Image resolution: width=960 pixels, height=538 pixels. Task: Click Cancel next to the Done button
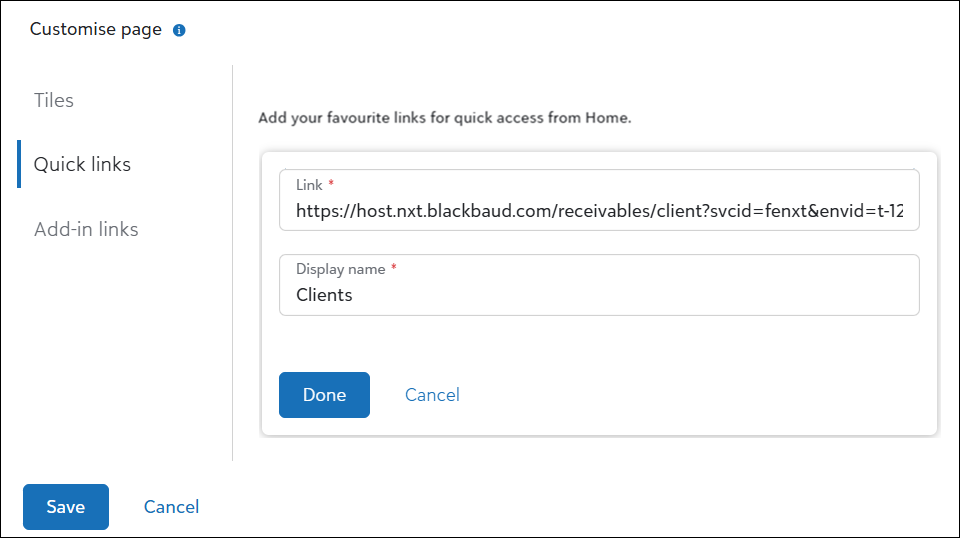(432, 395)
